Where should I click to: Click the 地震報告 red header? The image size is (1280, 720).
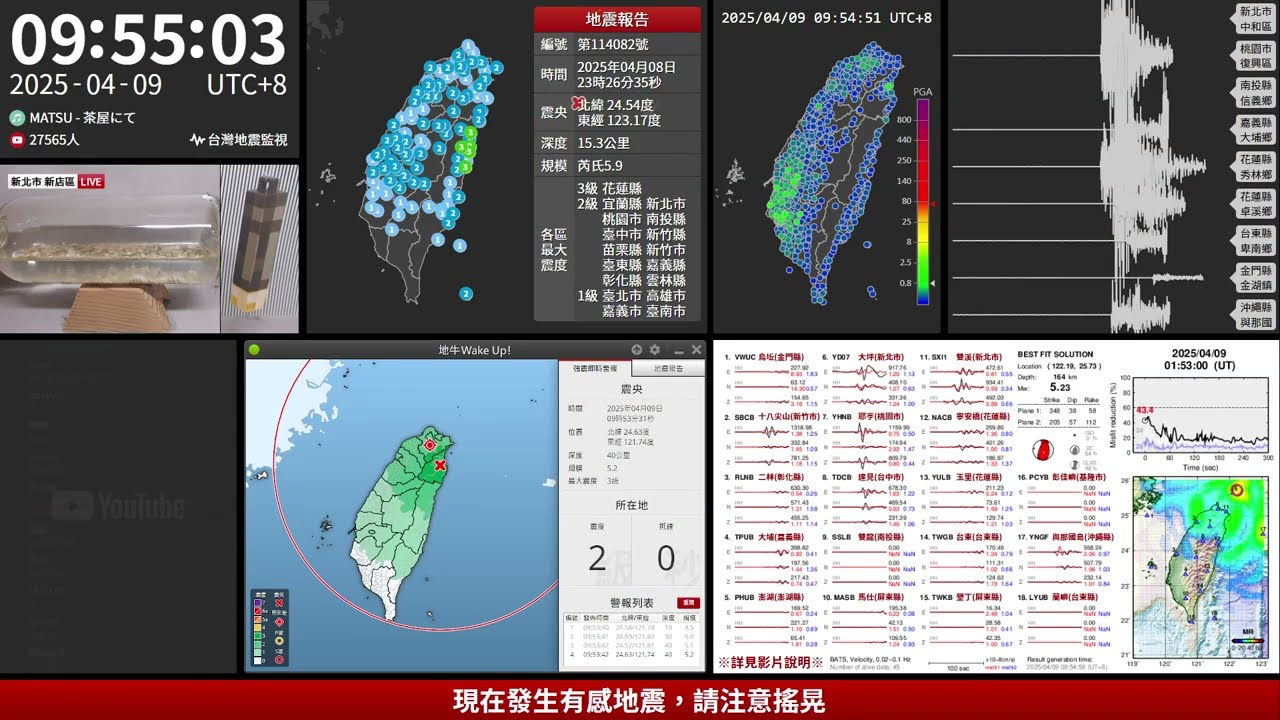tap(617, 19)
